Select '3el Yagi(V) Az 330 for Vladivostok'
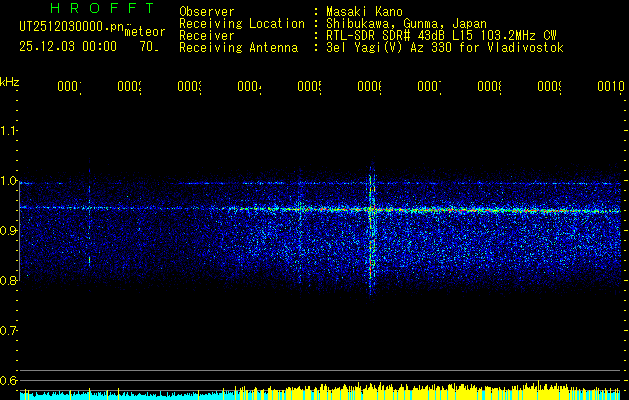The image size is (629, 400). 445,48
